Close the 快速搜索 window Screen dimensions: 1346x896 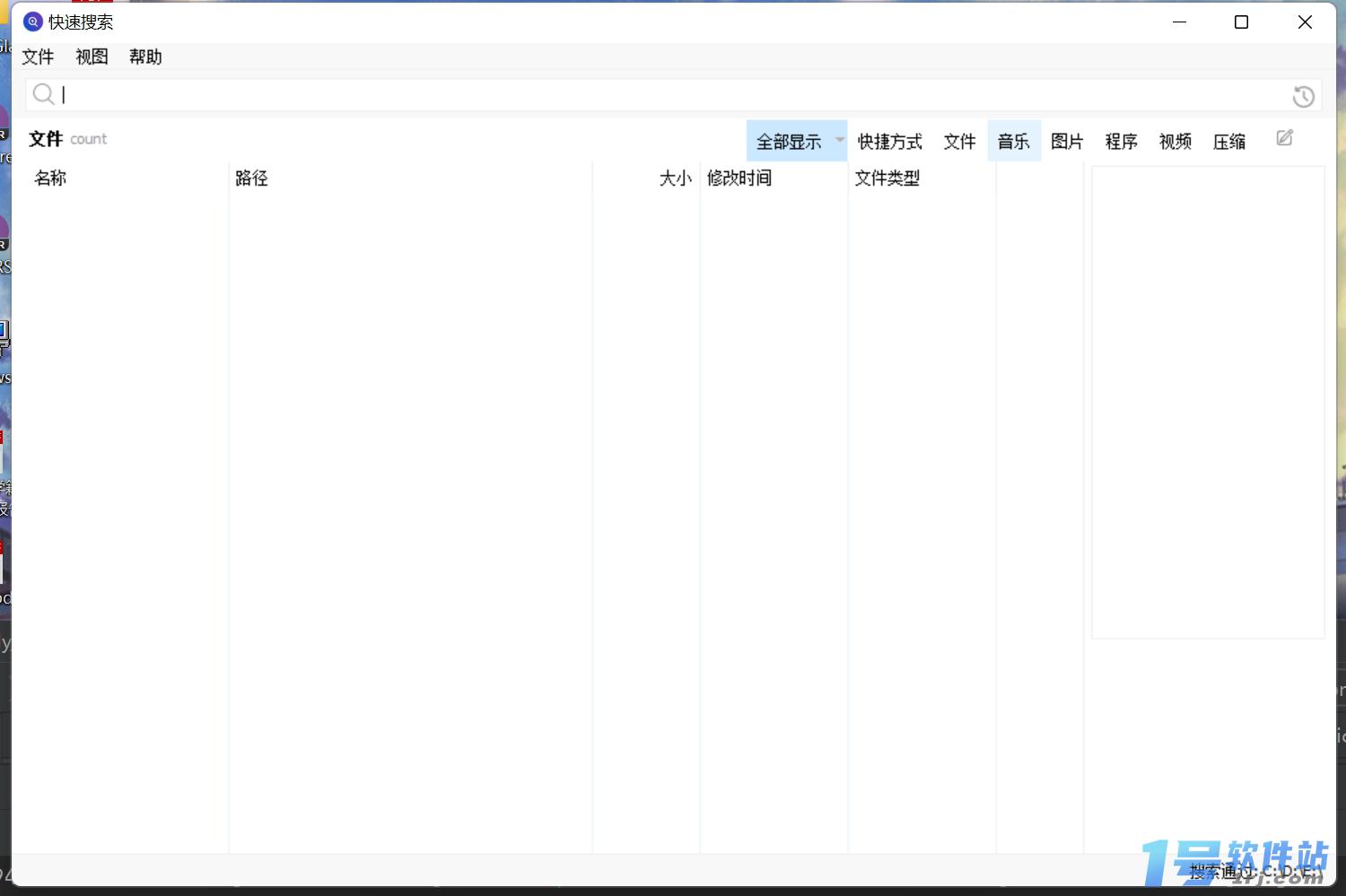point(1305,22)
